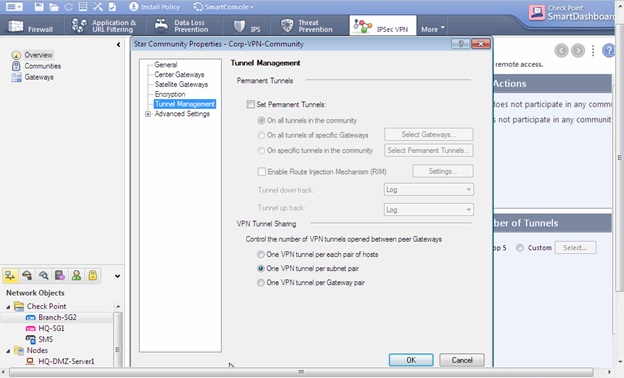The height and width of the screenshot is (378, 624).
Task: Open the three-dot options menu in Overview
Action: pyautogui.click(x=593, y=51)
